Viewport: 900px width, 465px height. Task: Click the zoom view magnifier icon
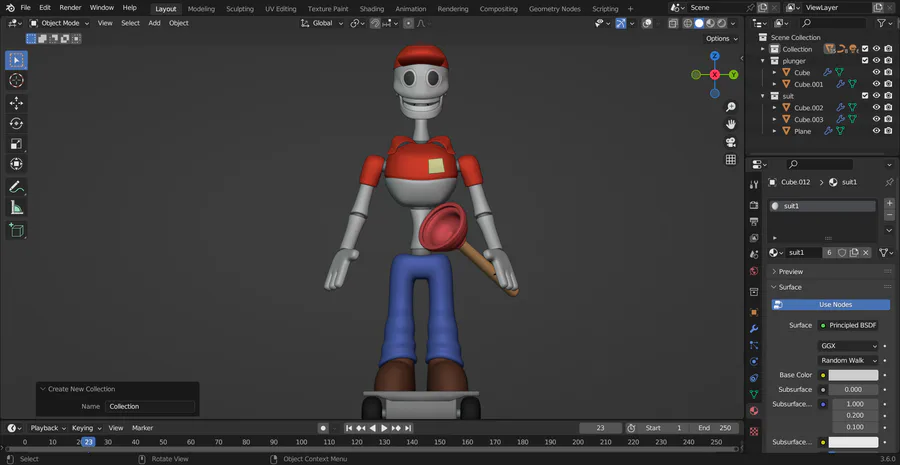731,107
